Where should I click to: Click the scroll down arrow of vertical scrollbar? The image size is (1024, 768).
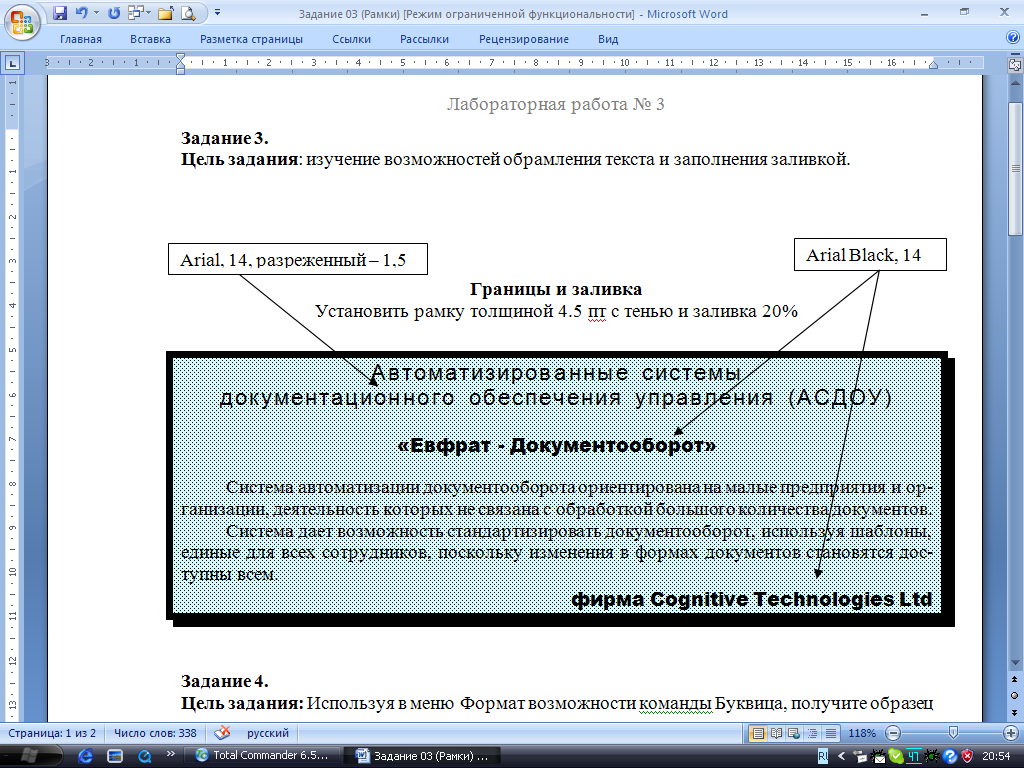pos(1015,664)
